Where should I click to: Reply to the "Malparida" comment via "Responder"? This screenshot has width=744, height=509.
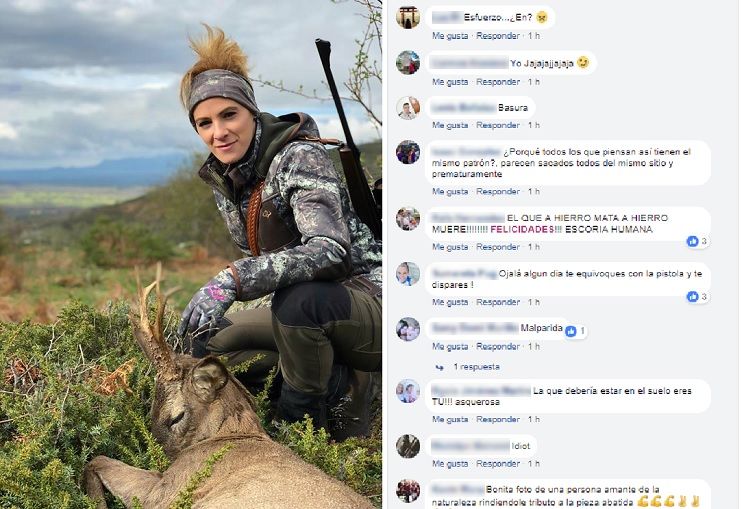pyautogui.click(x=498, y=347)
